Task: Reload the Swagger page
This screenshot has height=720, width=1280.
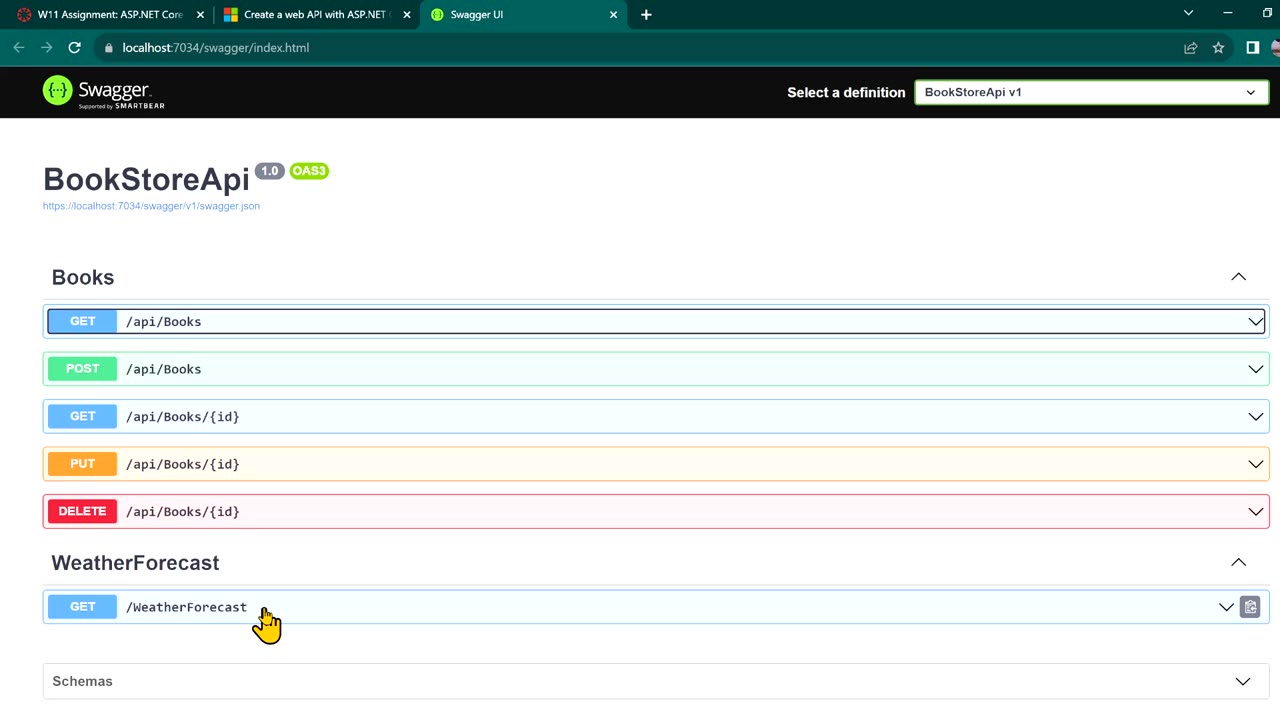Action: tap(74, 47)
